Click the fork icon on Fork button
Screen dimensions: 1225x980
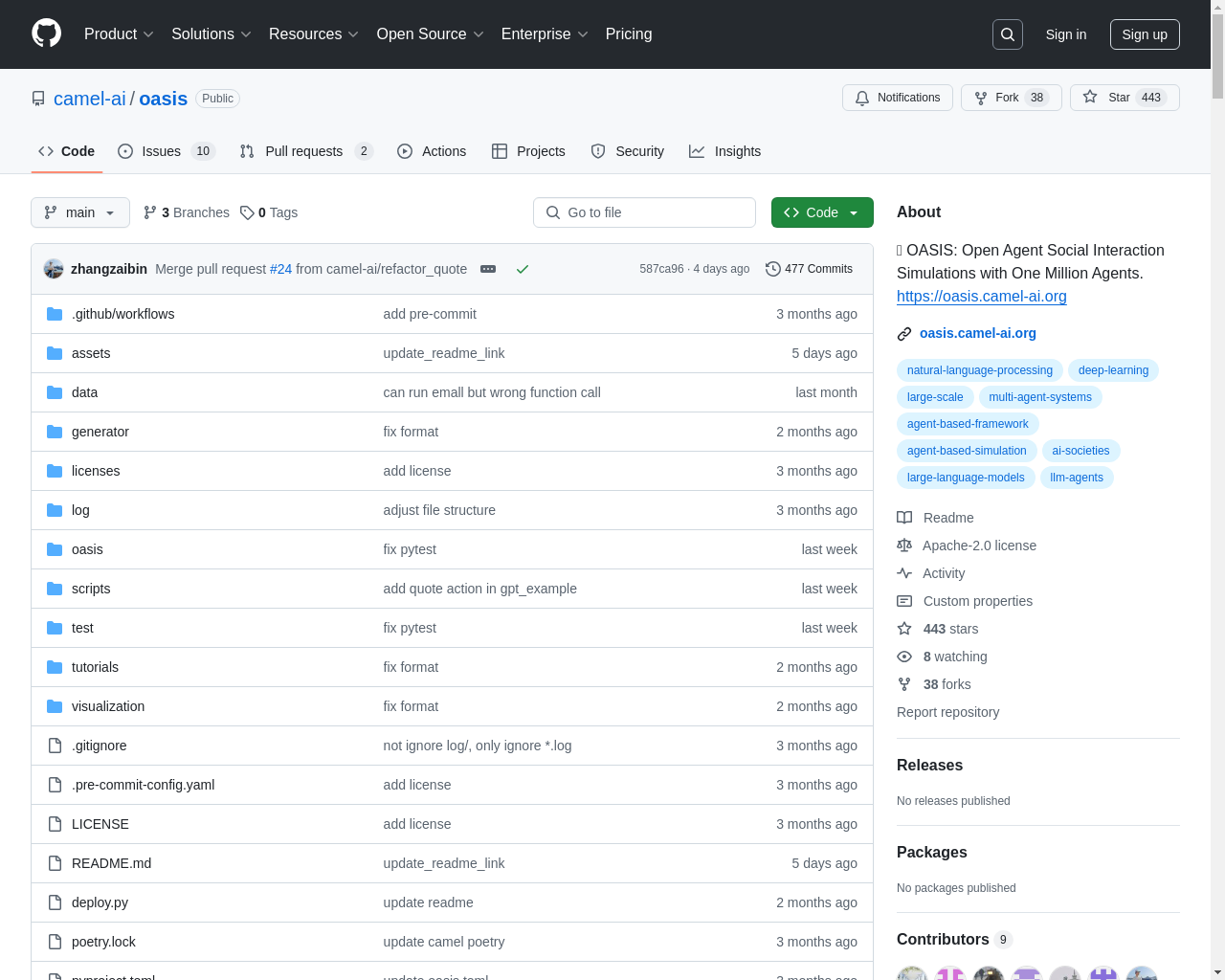(x=981, y=98)
